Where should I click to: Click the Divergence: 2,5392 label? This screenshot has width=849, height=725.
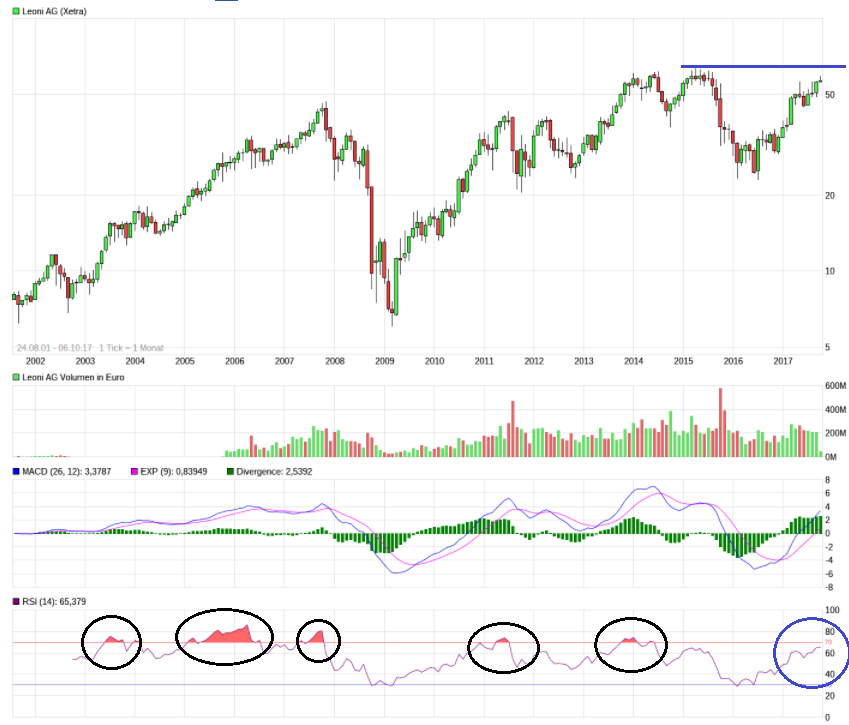click(x=274, y=472)
